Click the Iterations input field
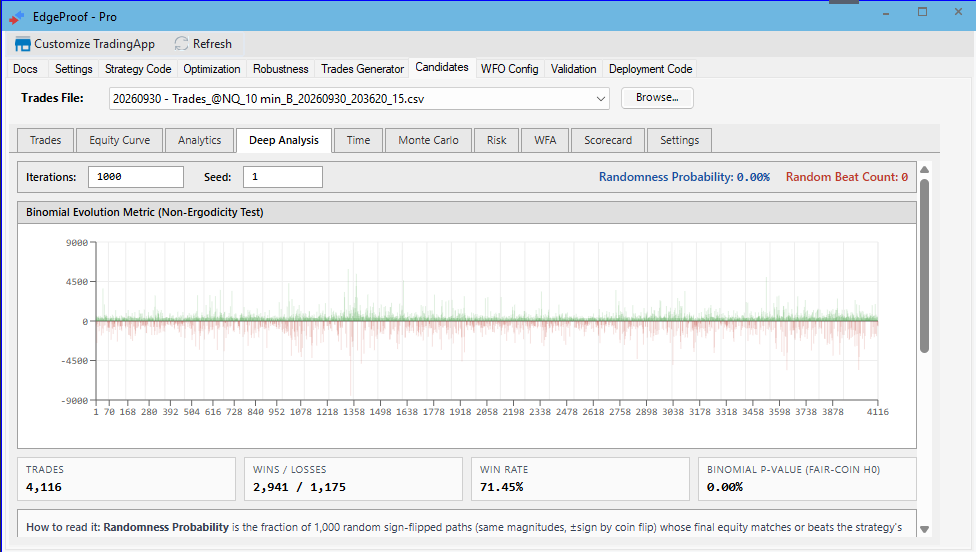976x552 pixels. pyautogui.click(x=136, y=177)
